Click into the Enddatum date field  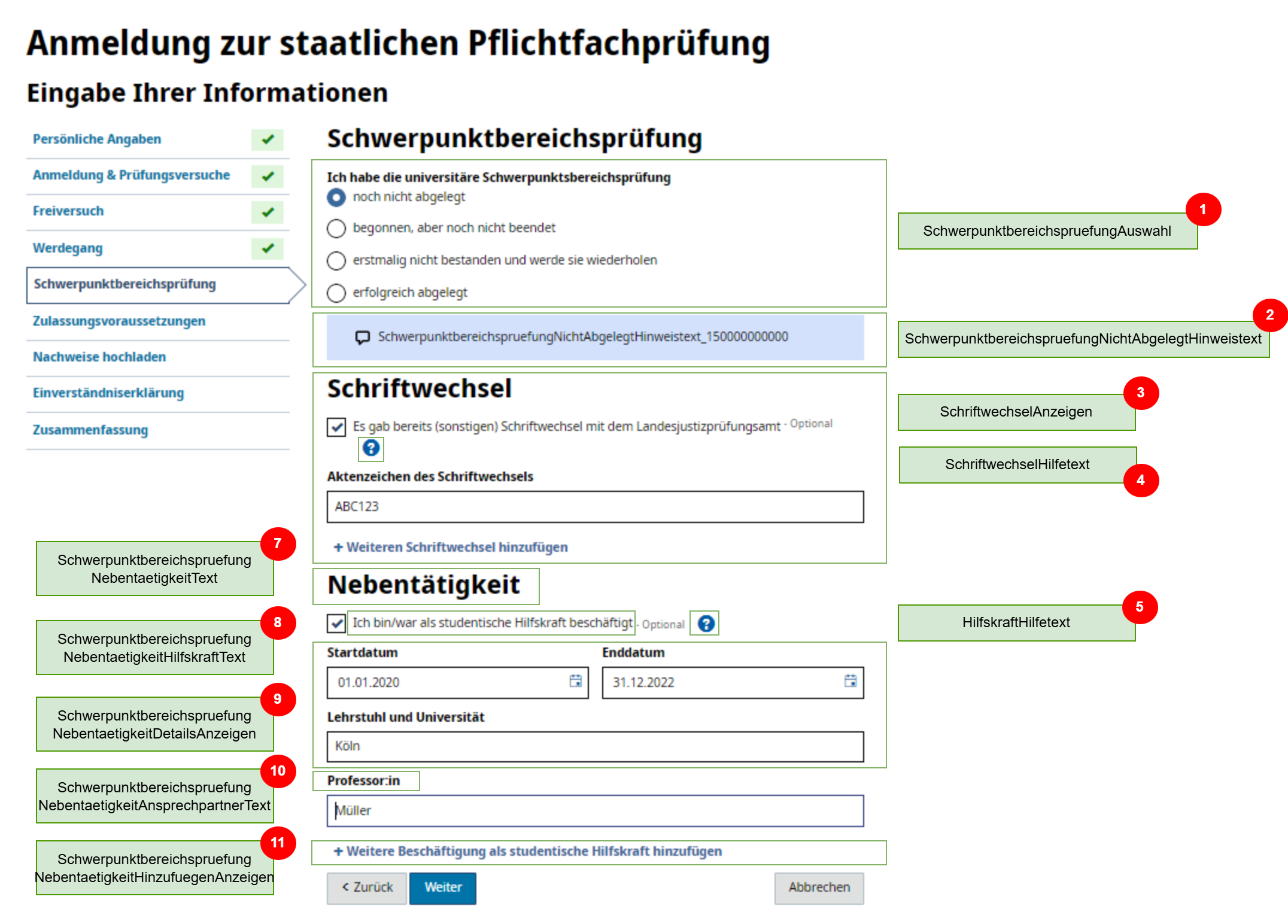click(x=733, y=683)
